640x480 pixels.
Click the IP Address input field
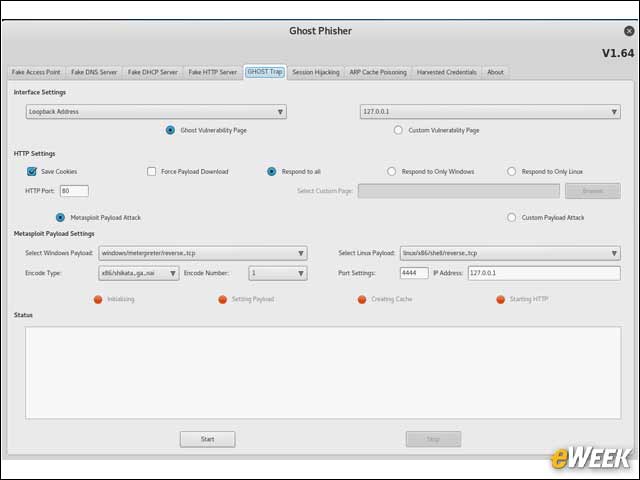click(x=544, y=273)
